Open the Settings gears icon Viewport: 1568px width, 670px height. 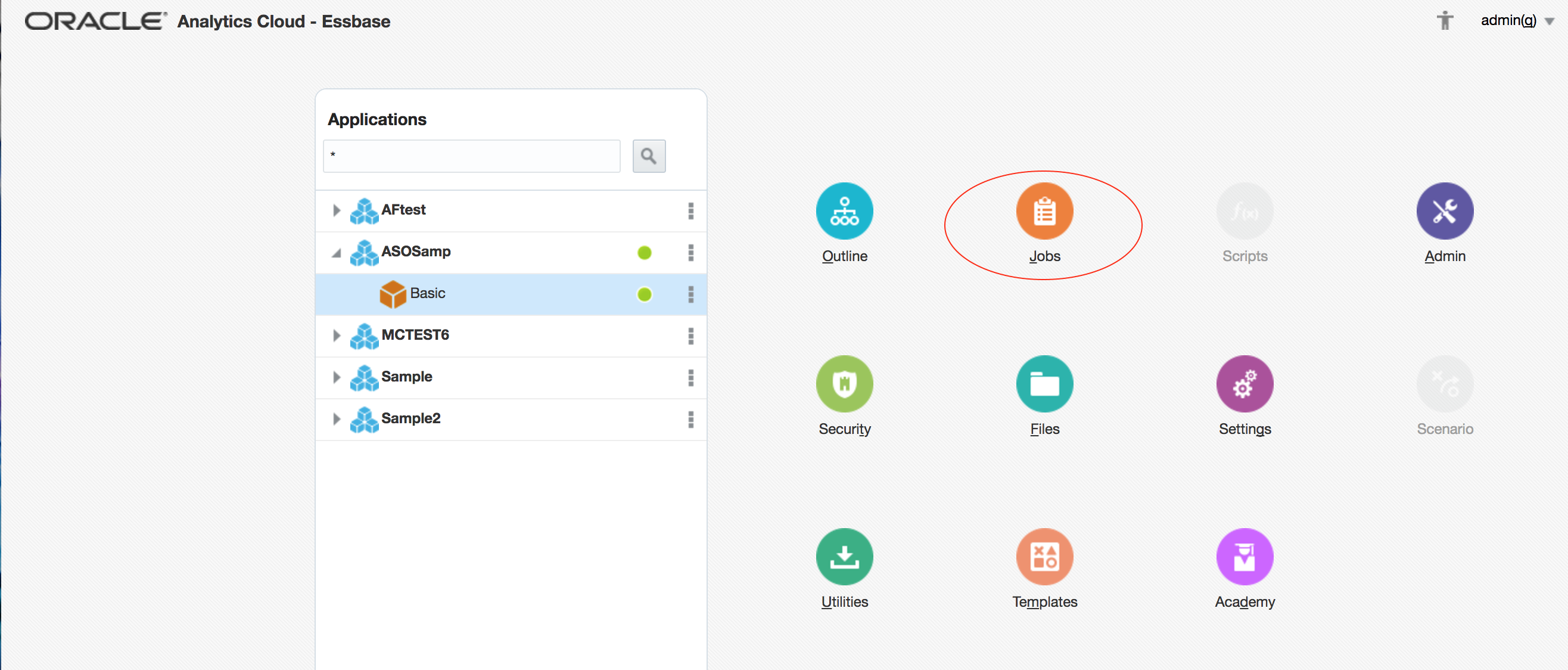(1244, 384)
